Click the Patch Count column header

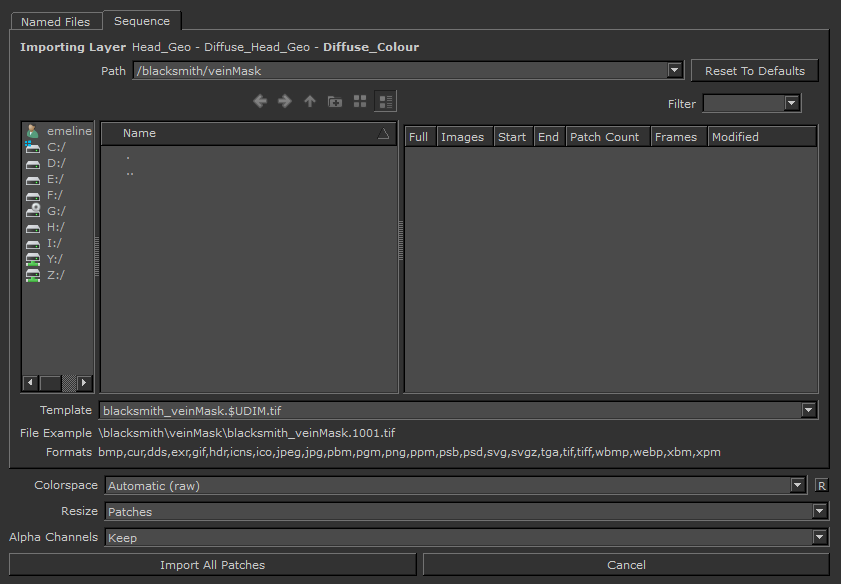click(x=608, y=137)
